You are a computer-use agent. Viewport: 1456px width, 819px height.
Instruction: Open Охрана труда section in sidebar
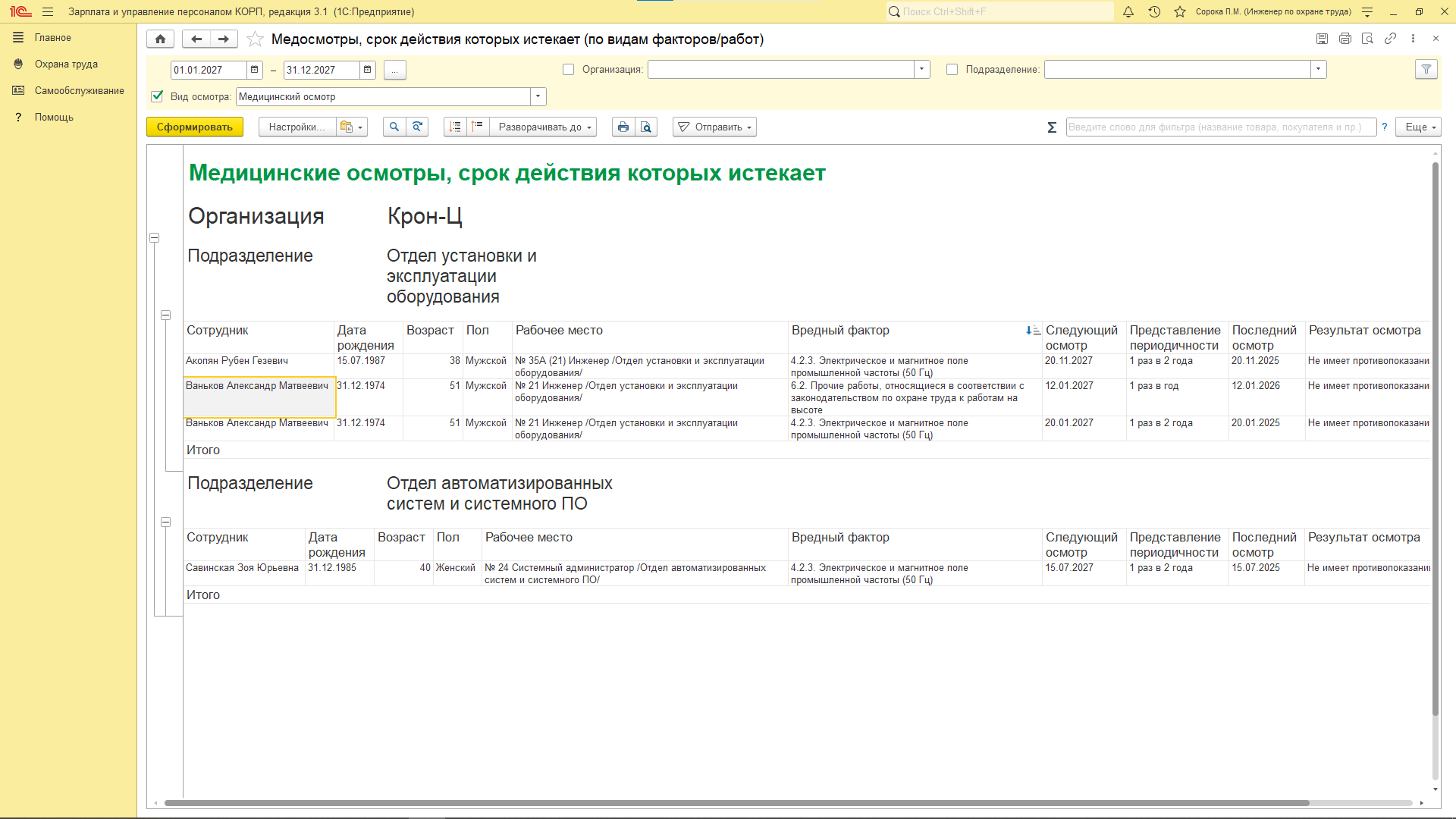click(x=66, y=64)
